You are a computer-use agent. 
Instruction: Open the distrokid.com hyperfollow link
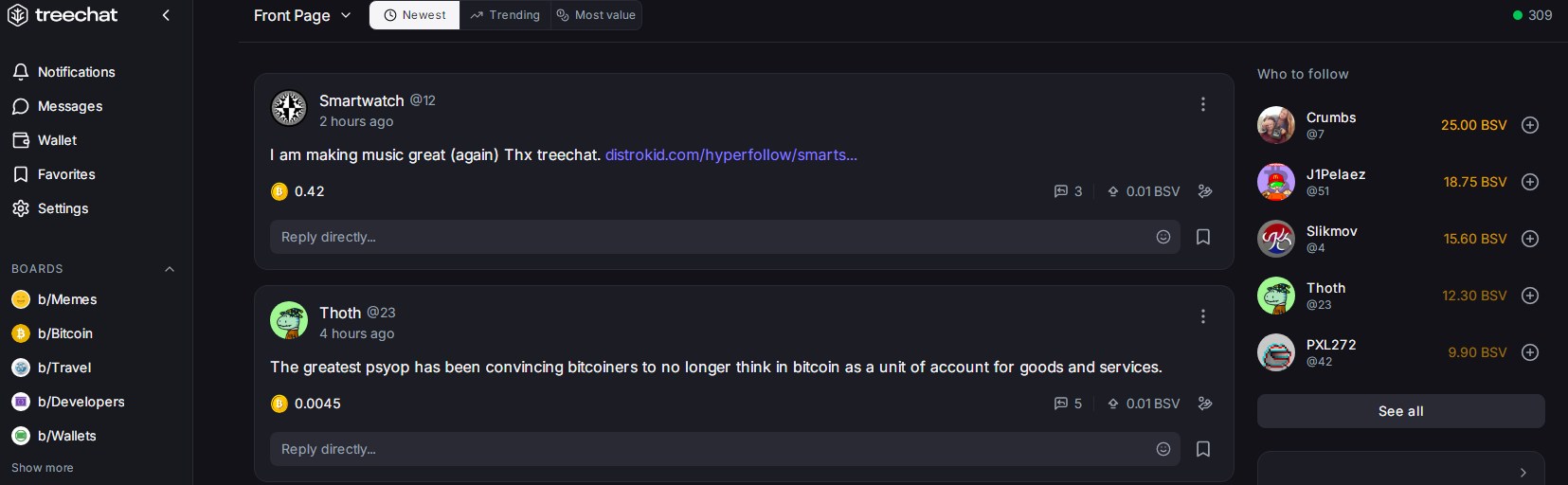730,154
